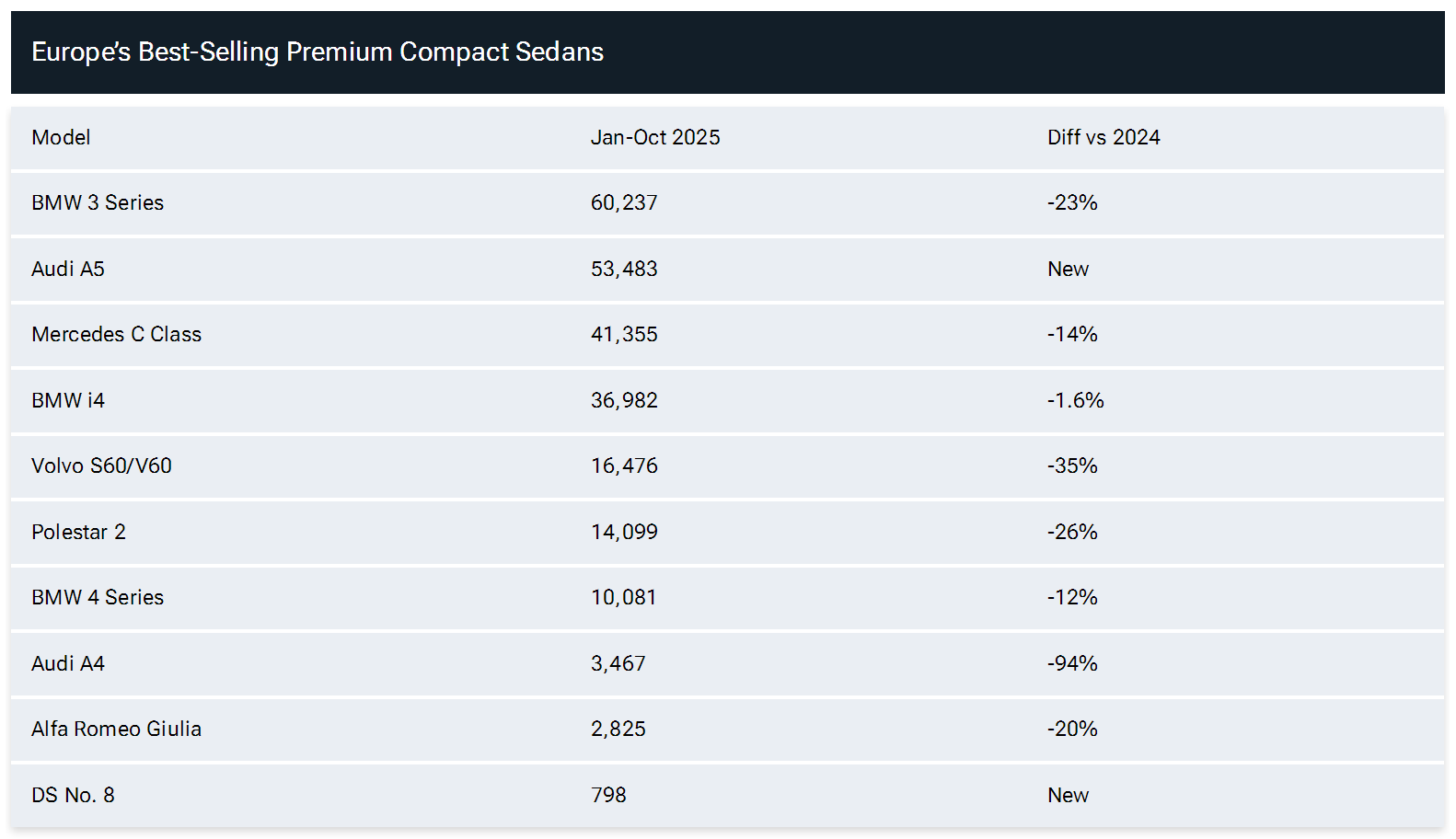Select the Alfa Romeo Giulia cell
Screen dimensions: 1456x839
pos(116,730)
